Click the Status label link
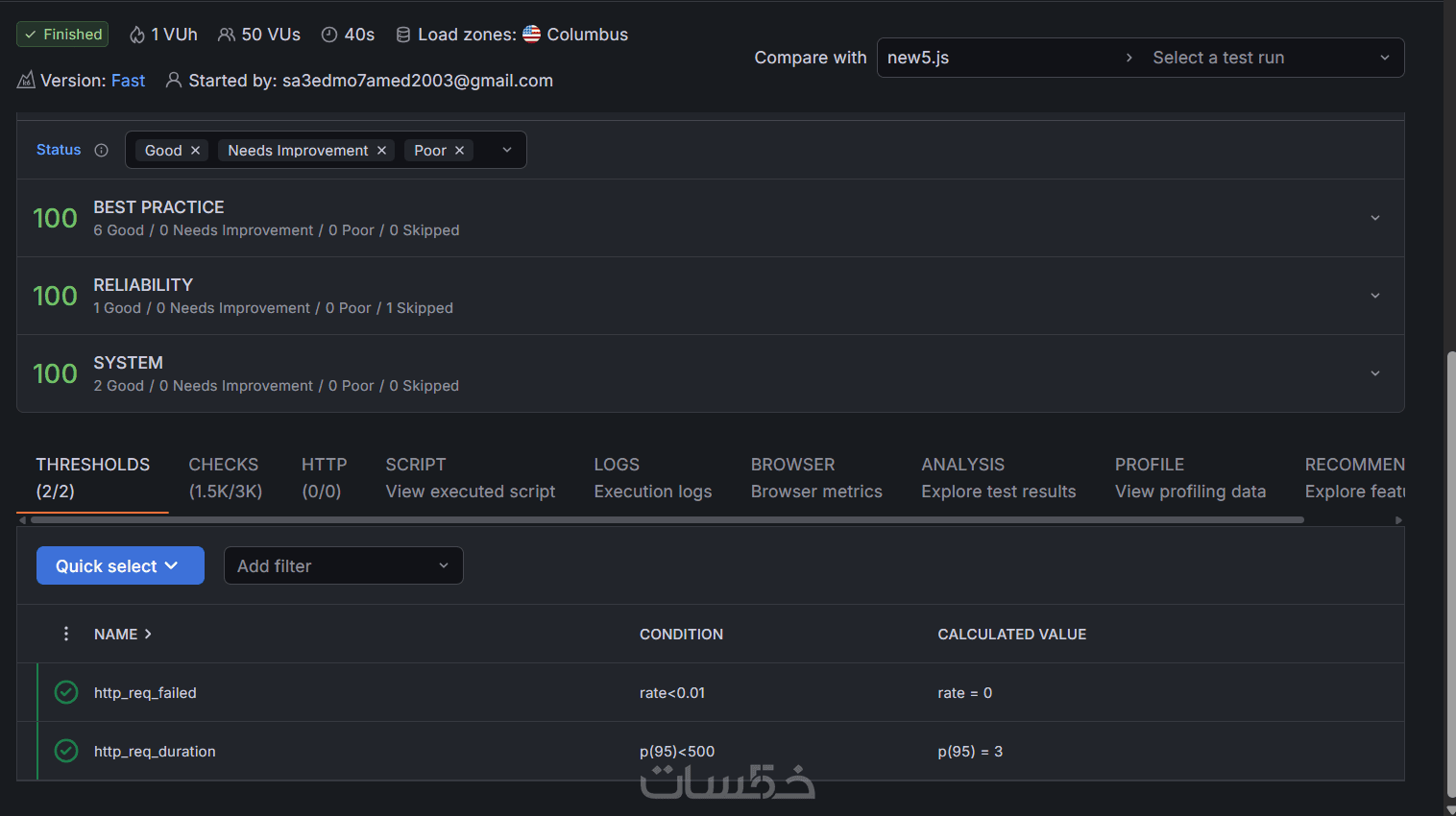The width and height of the screenshot is (1456, 816). 59,150
